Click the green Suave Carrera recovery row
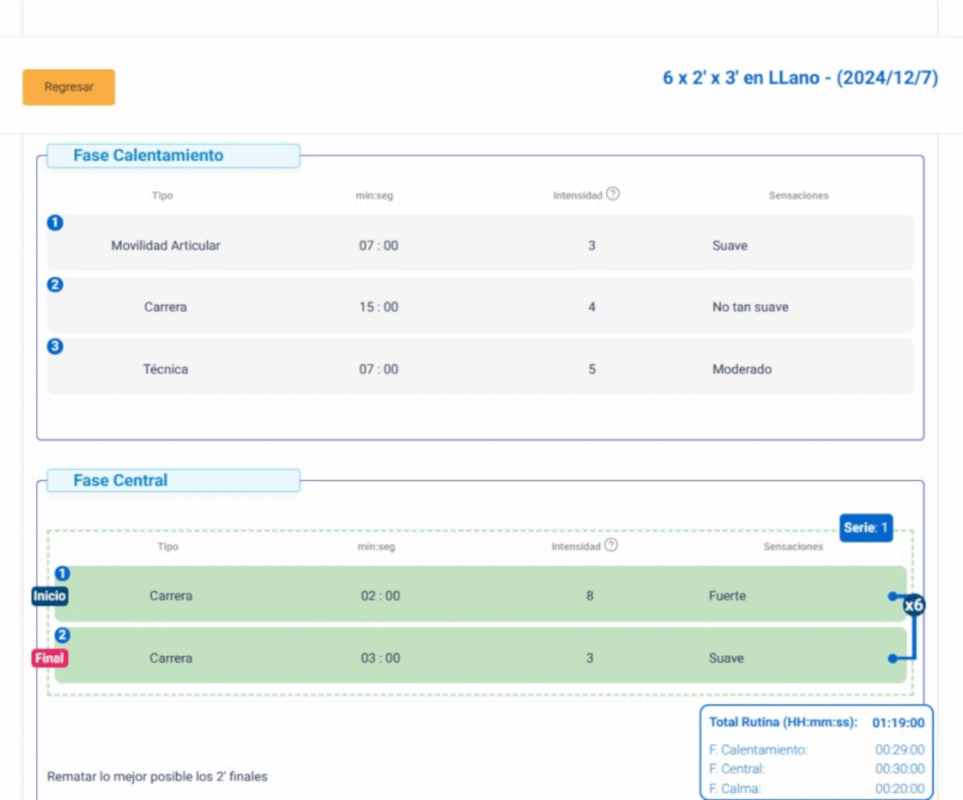This screenshot has height=800, width=963. point(480,658)
